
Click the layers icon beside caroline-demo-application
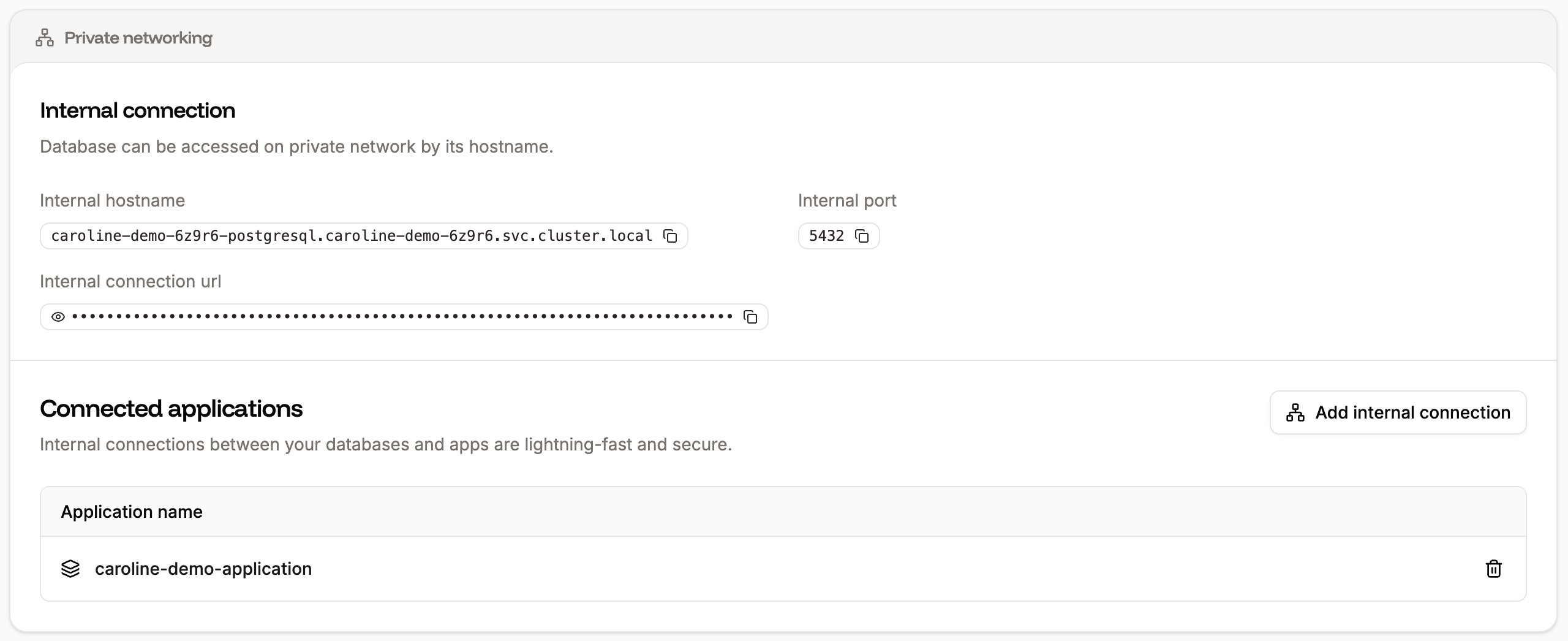click(x=71, y=569)
